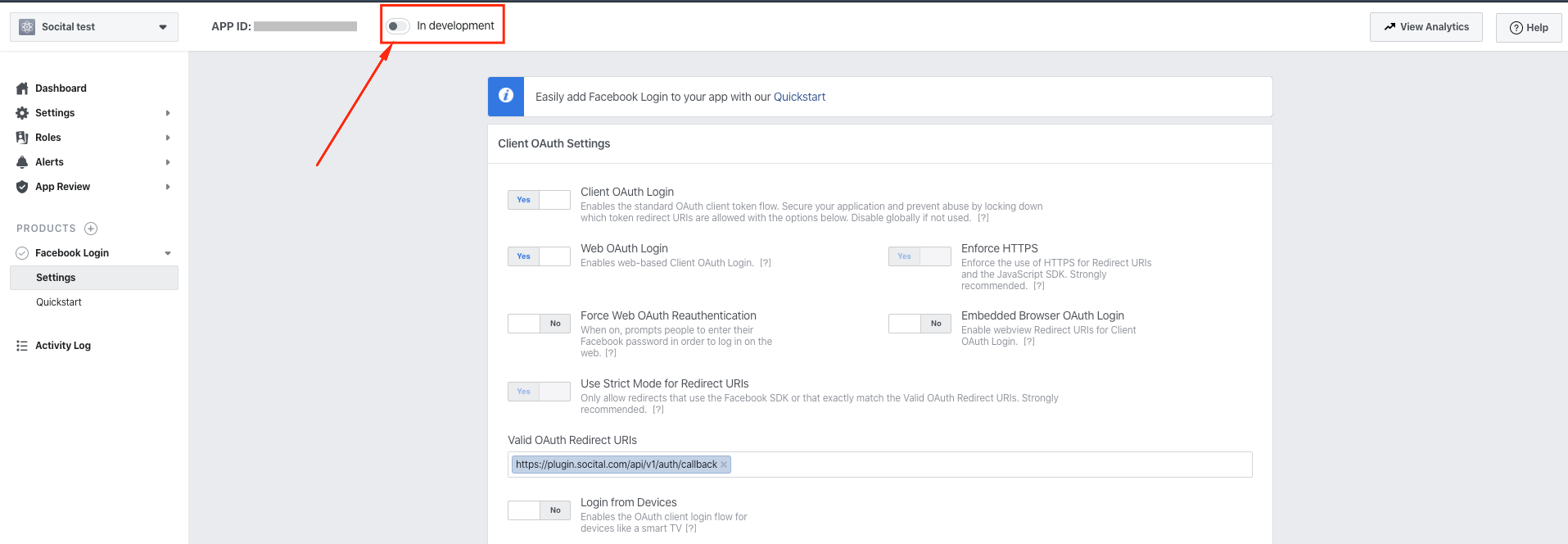Remove the plugin.socital.com redirect URI tag
Viewport: 1568px width, 544px height.
(x=724, y=465)
